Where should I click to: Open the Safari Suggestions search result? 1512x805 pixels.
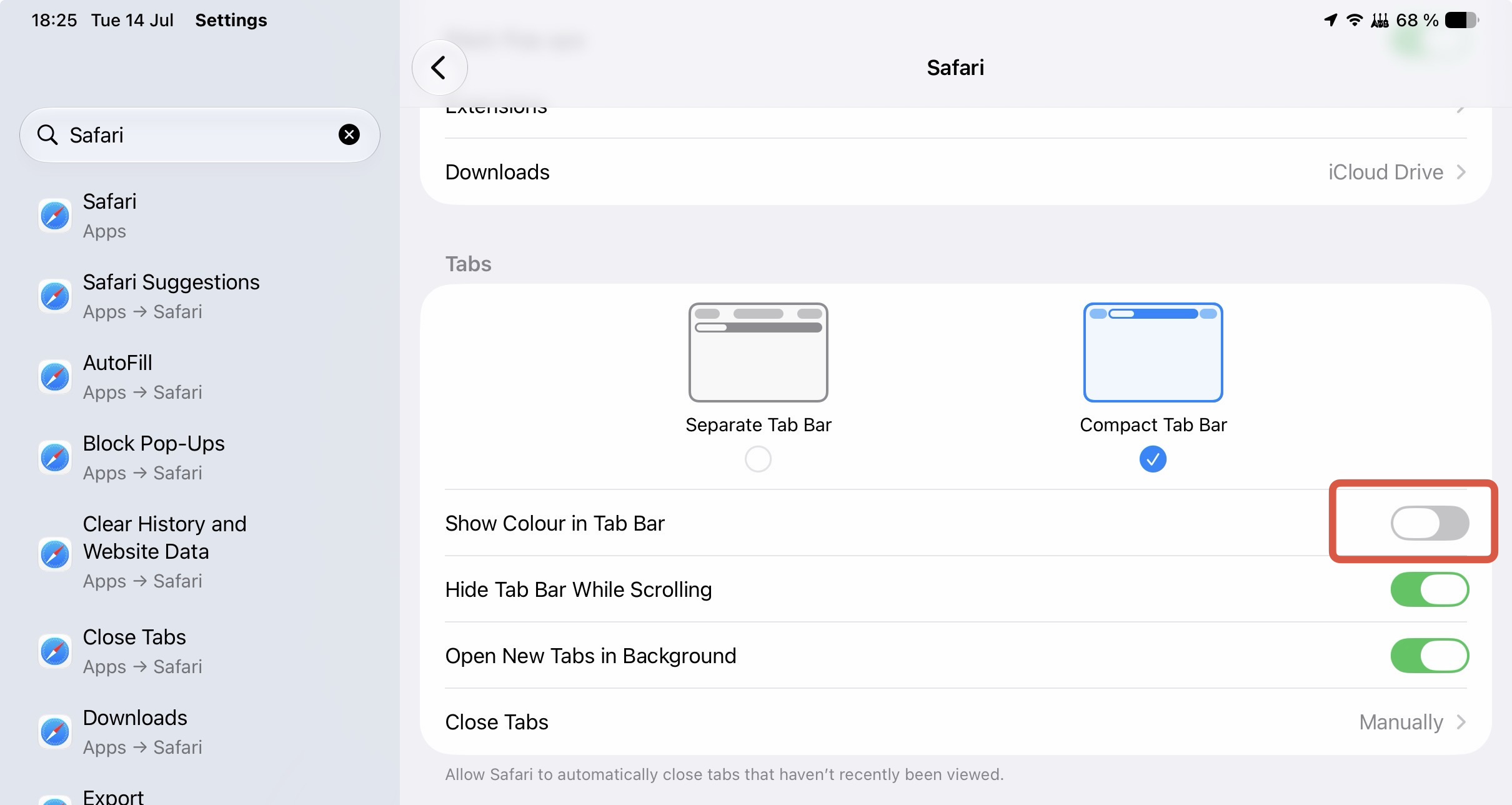pos(200,296)
